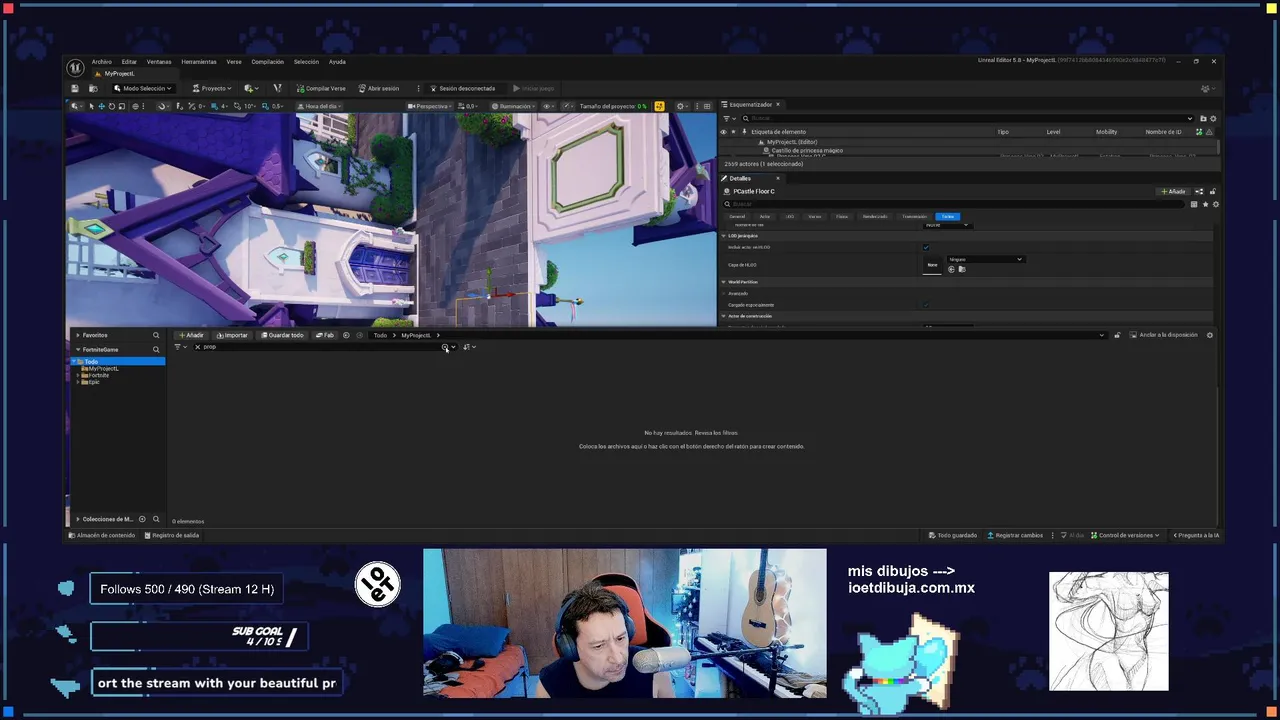Screen dimensions: 1280x720
Task: Click the use-selected-asset arrow under Capa de HLOD
Action: coord(951,269)
